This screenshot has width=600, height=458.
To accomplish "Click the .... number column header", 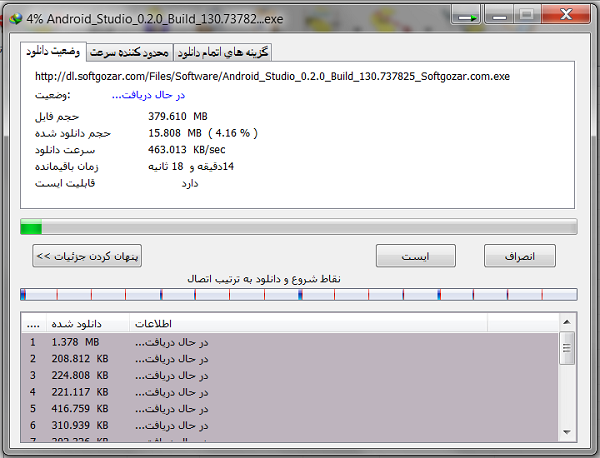I will (34, 324).
